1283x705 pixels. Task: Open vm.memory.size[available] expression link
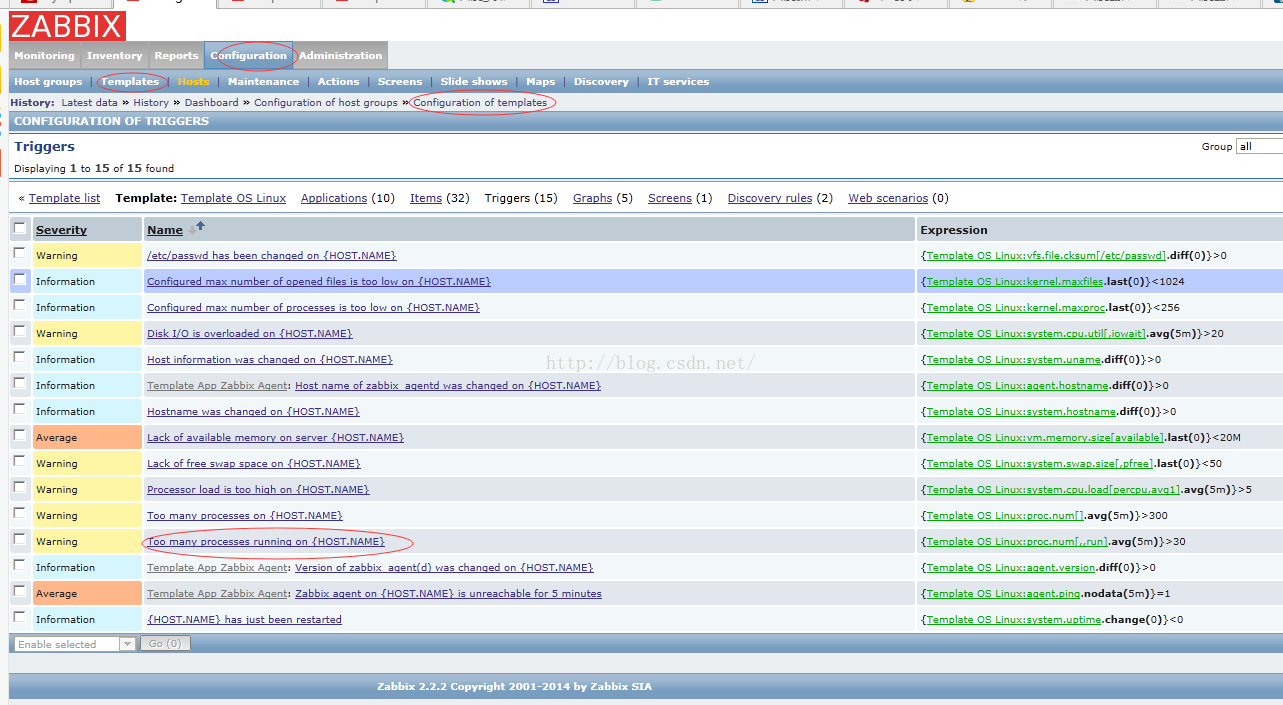pos(1045,438)
